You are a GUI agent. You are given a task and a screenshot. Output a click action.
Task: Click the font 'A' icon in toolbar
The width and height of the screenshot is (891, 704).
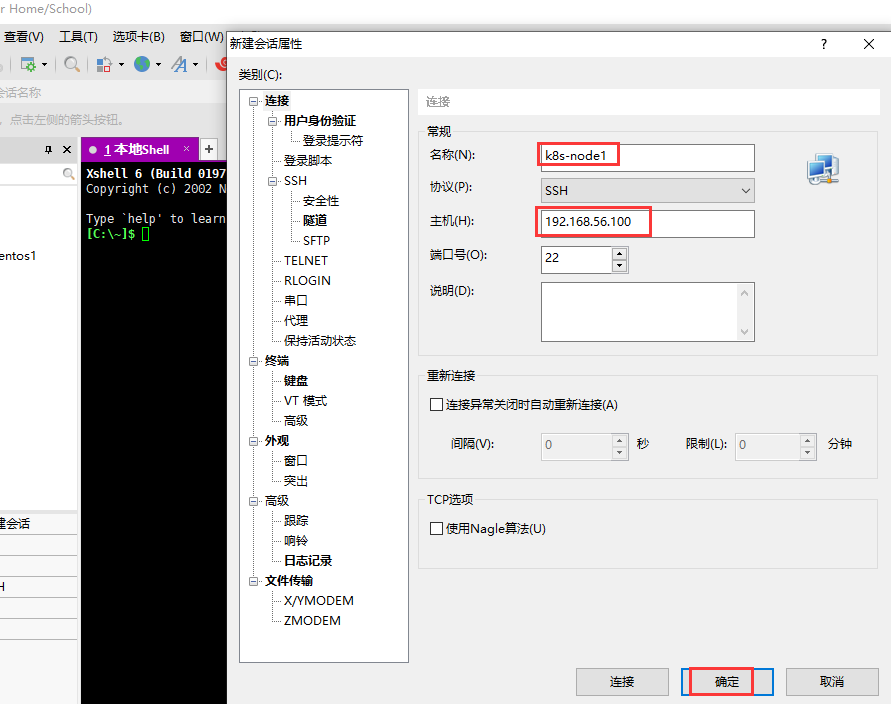pos(180,64)
